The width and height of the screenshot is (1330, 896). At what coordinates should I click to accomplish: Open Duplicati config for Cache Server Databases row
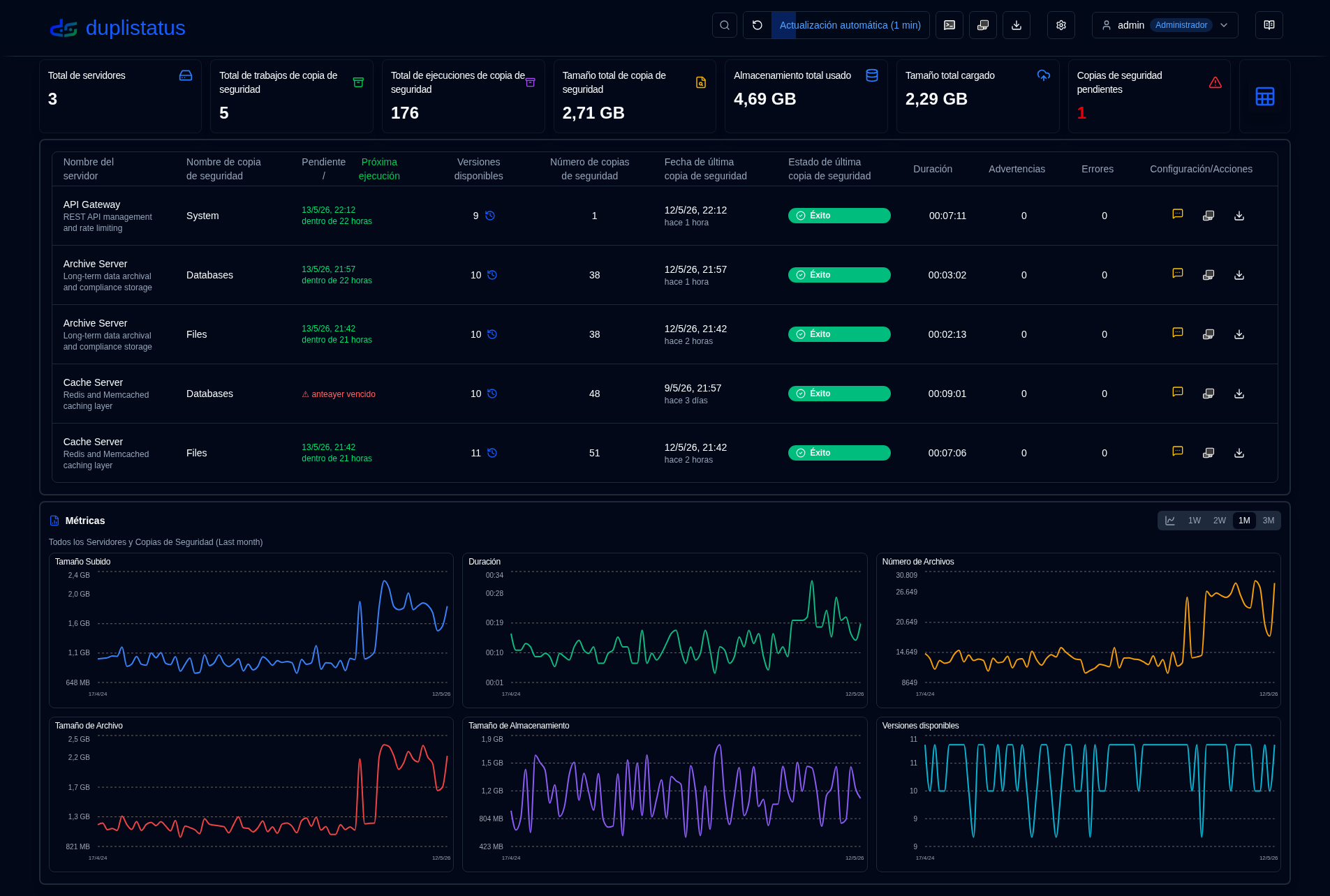[1209, 394]
